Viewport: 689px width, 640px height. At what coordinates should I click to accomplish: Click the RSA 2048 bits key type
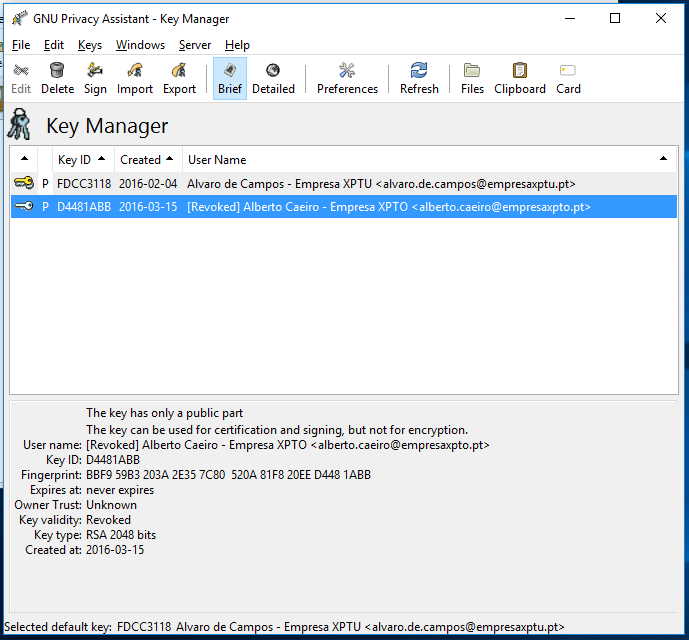pyautogui.click(x=121, y=535)
